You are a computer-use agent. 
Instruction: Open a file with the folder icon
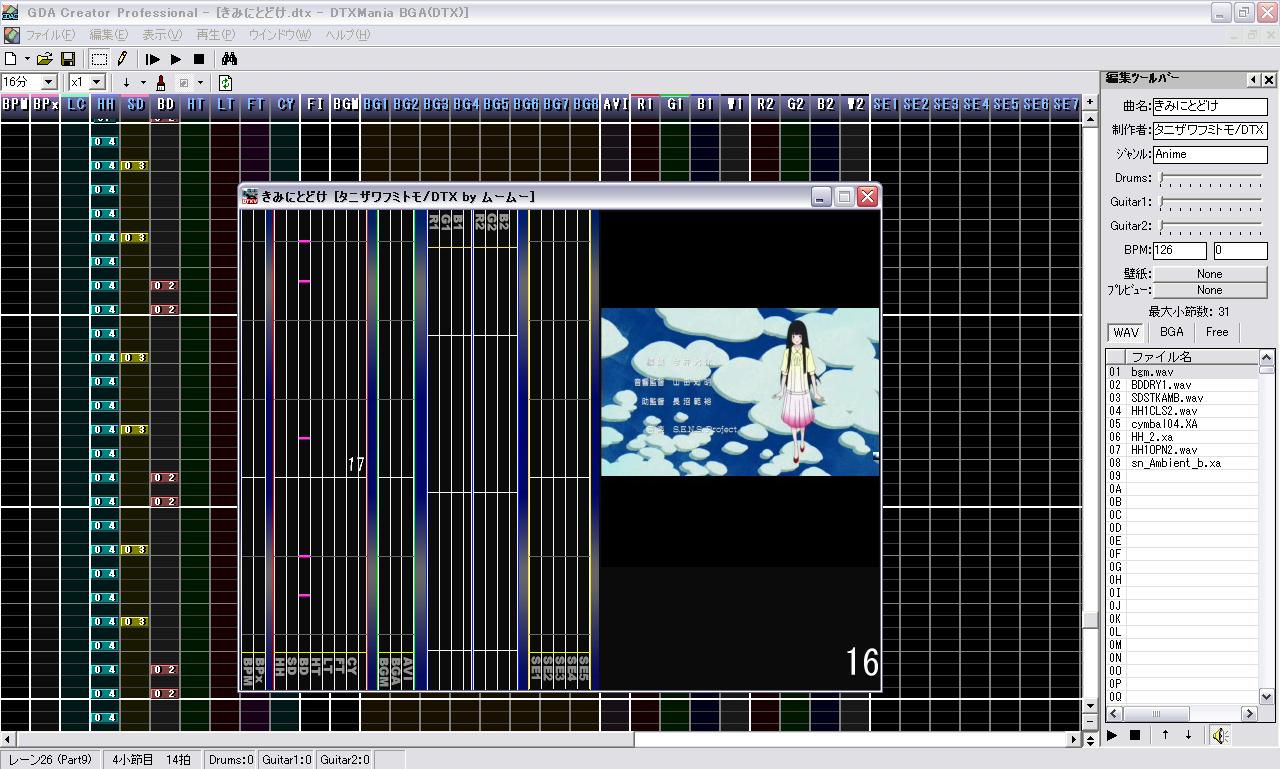tap(45, 59)
